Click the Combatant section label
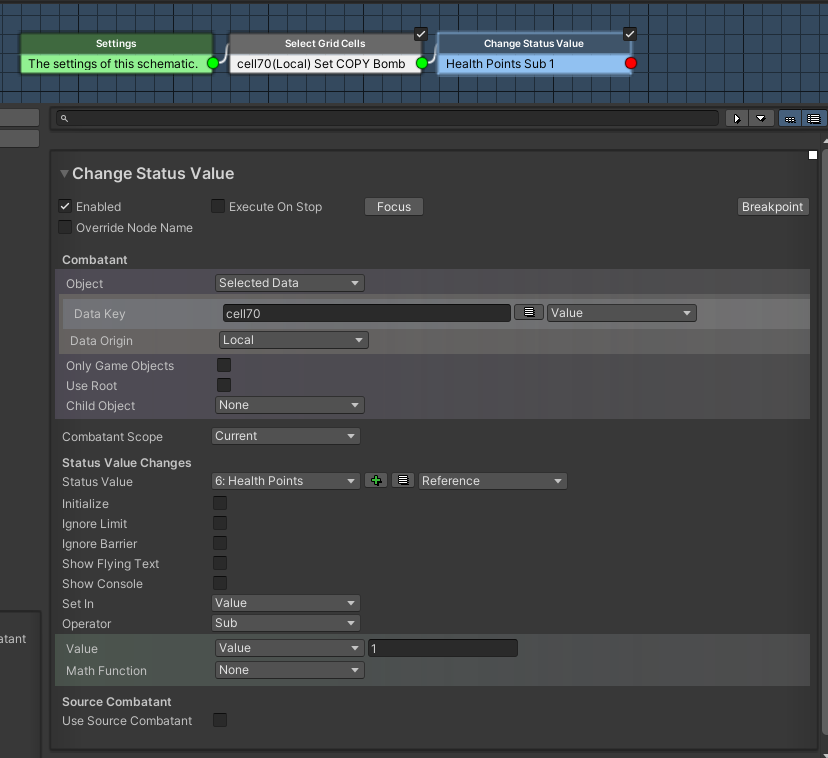Image resolution: width=828 pixels, height=758 pixels. click(x=95, y=260)
